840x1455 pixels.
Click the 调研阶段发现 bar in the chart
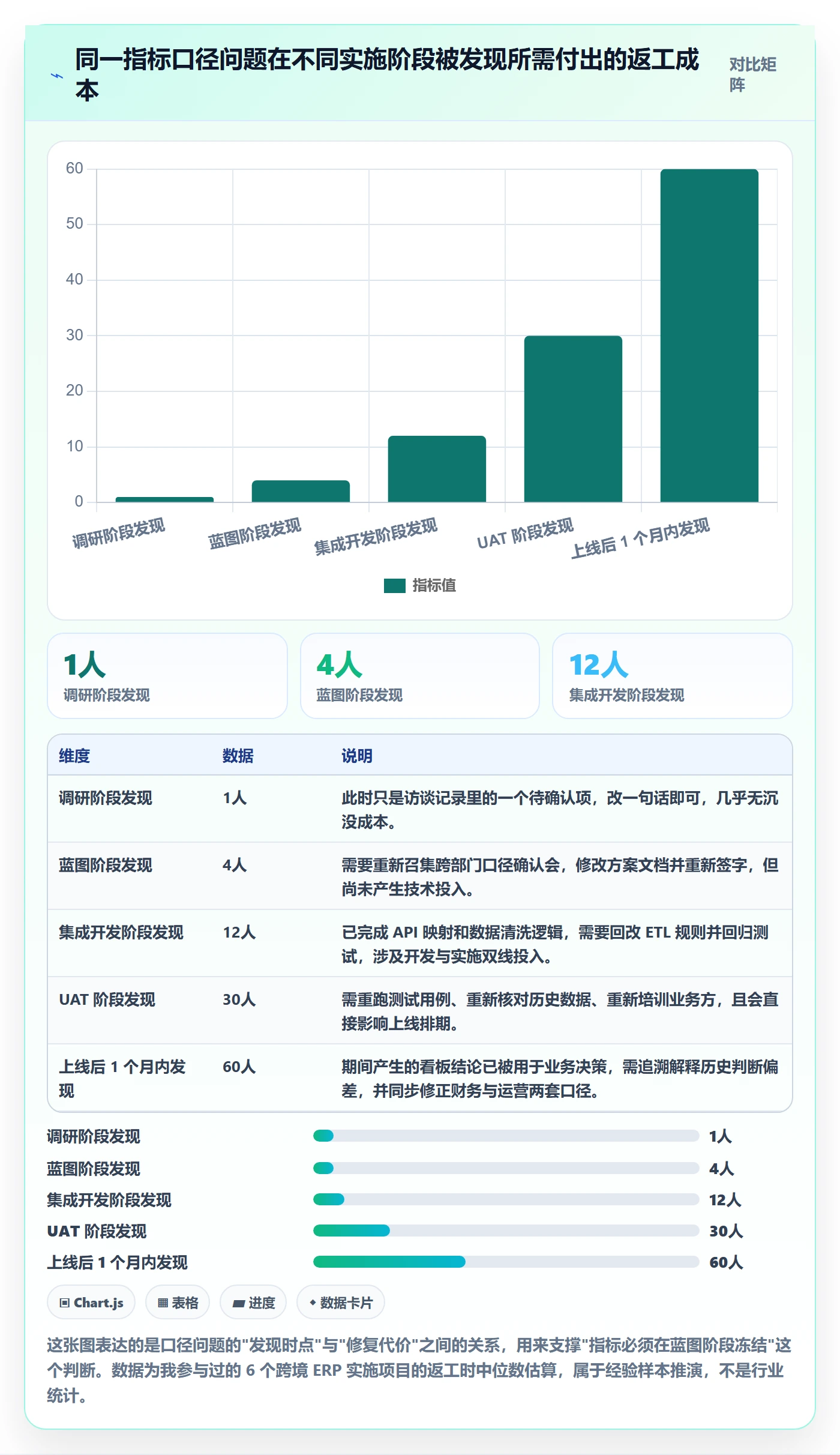click(164, 499)
